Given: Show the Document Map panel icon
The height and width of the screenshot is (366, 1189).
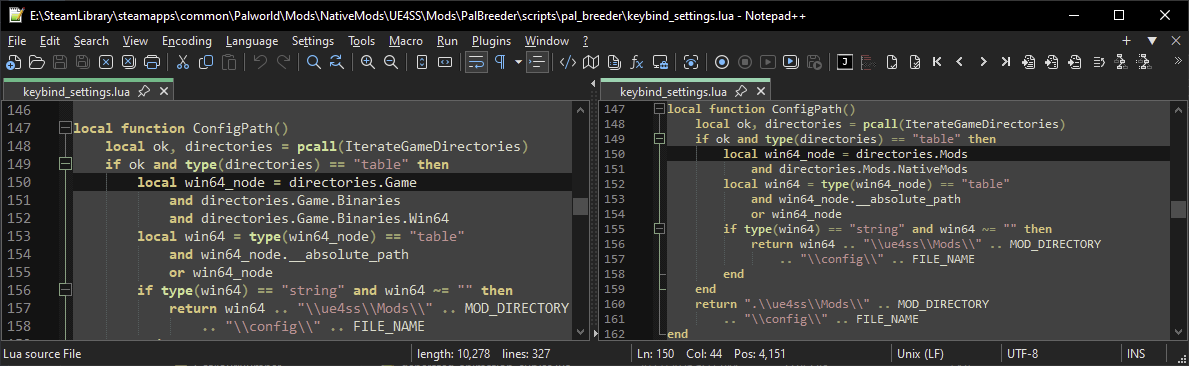Looking at the screenshot, I should click(x=591, y=62).
